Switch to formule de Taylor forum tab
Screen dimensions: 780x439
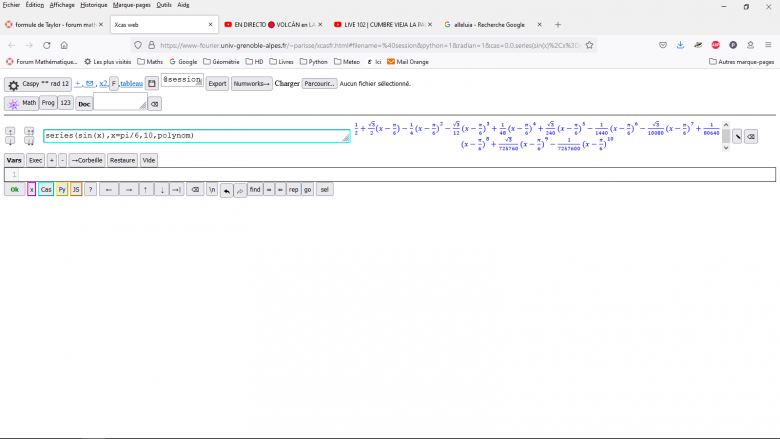tap(54, 25)
